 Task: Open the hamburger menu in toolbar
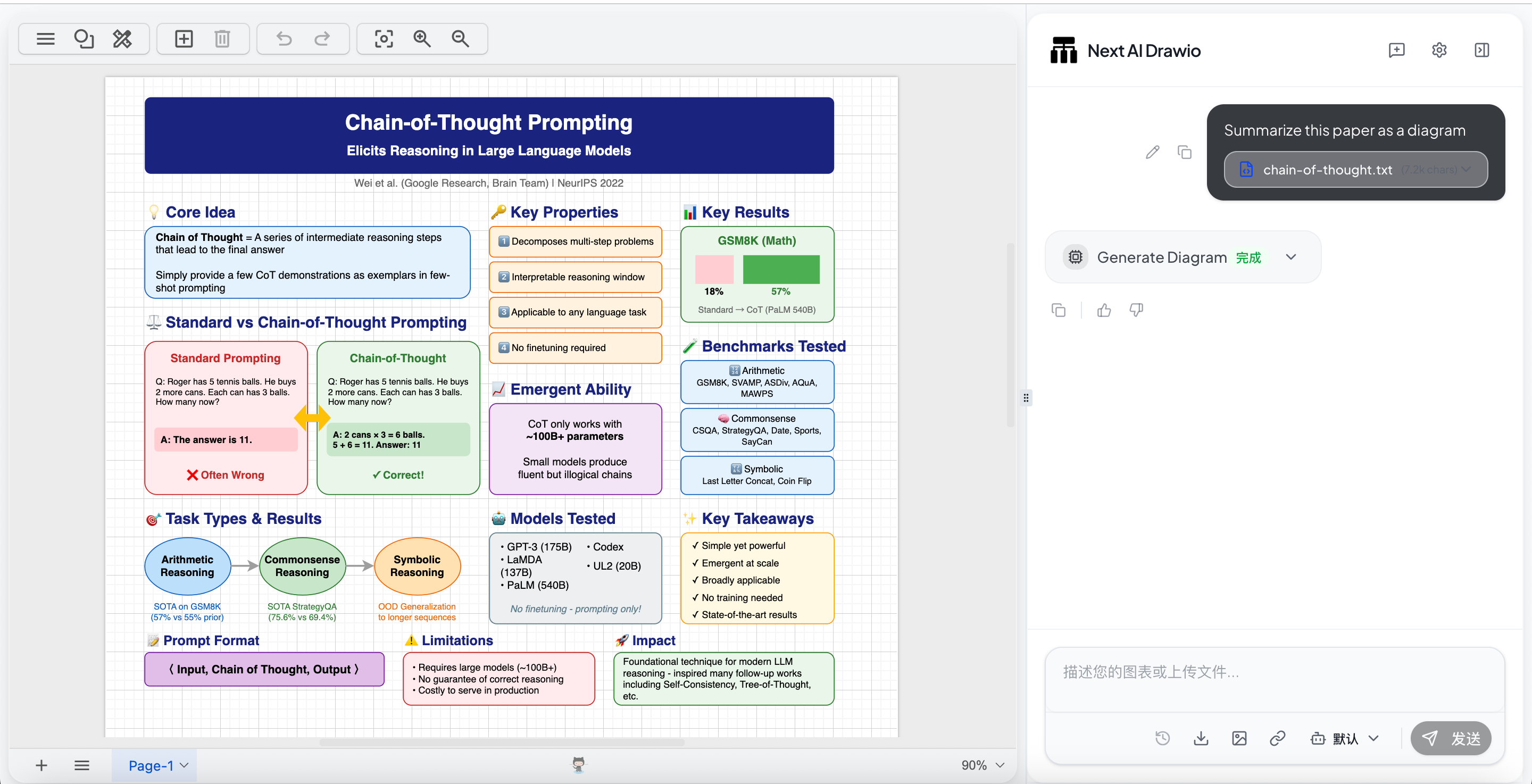point(45,39)
